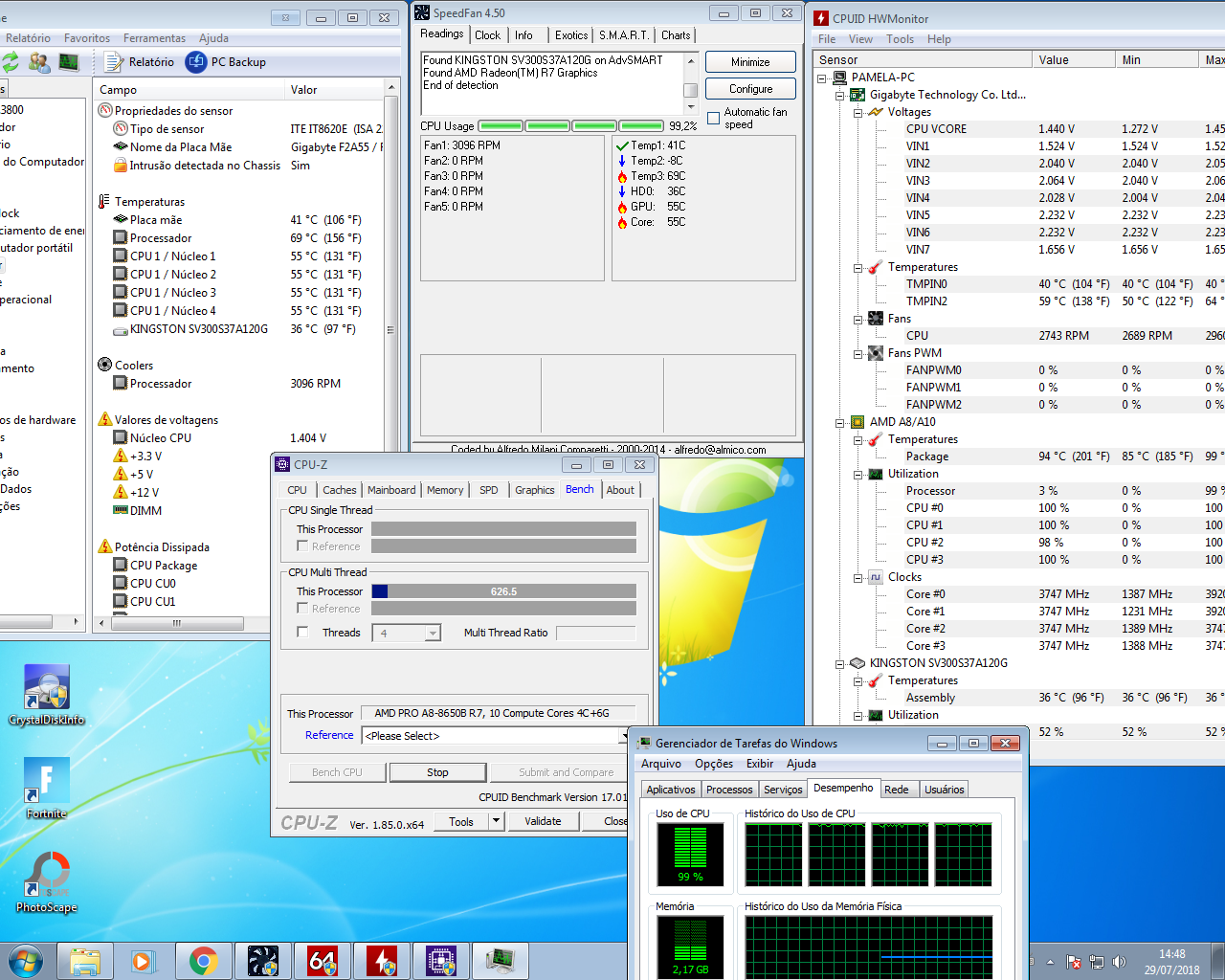Stop the CPU-Z benchmark
The width and height of the screenshot is (1225, 980).
click(x=437, y=772)
